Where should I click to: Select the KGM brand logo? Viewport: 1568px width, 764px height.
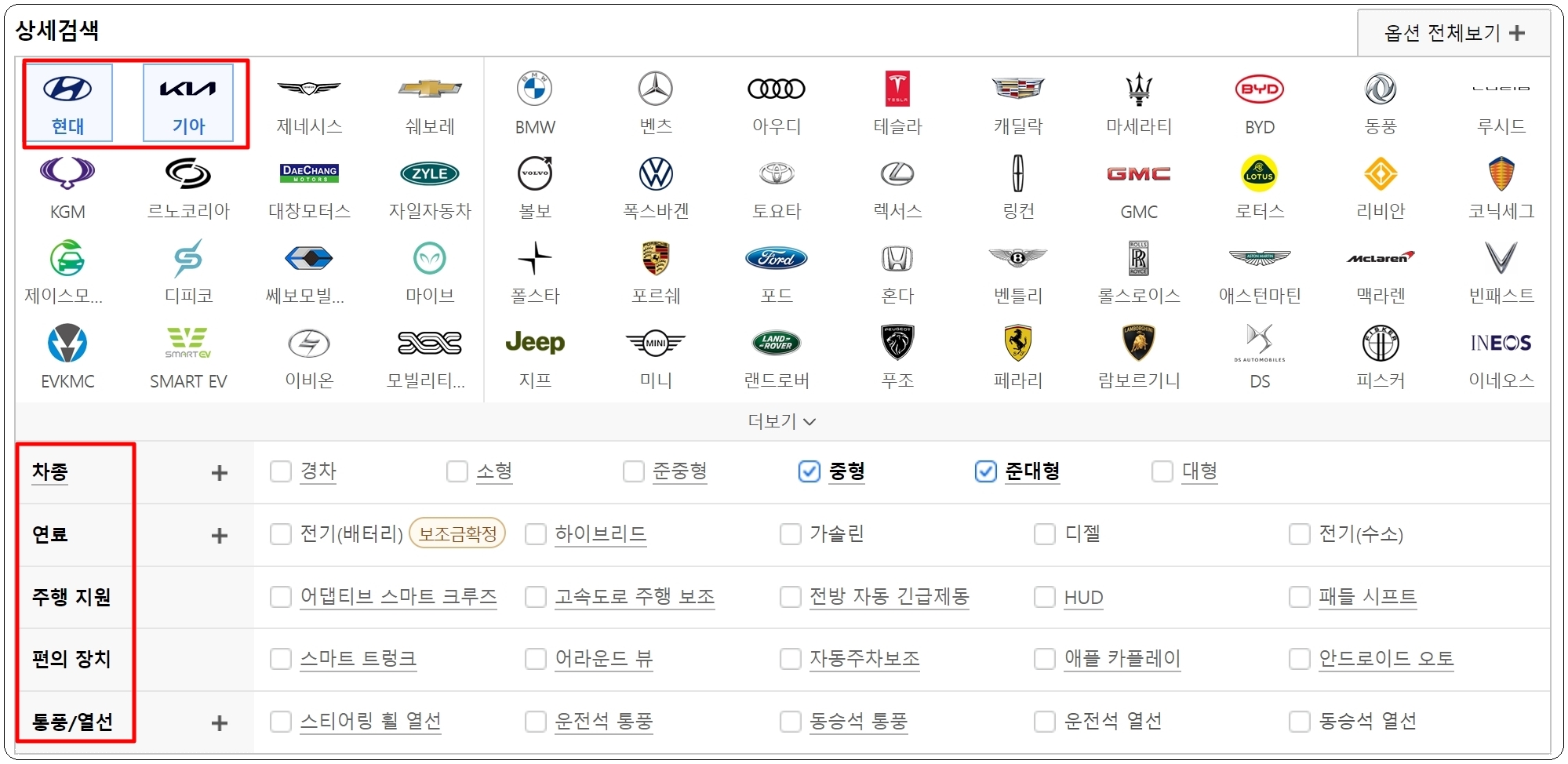tap(67, 173)
